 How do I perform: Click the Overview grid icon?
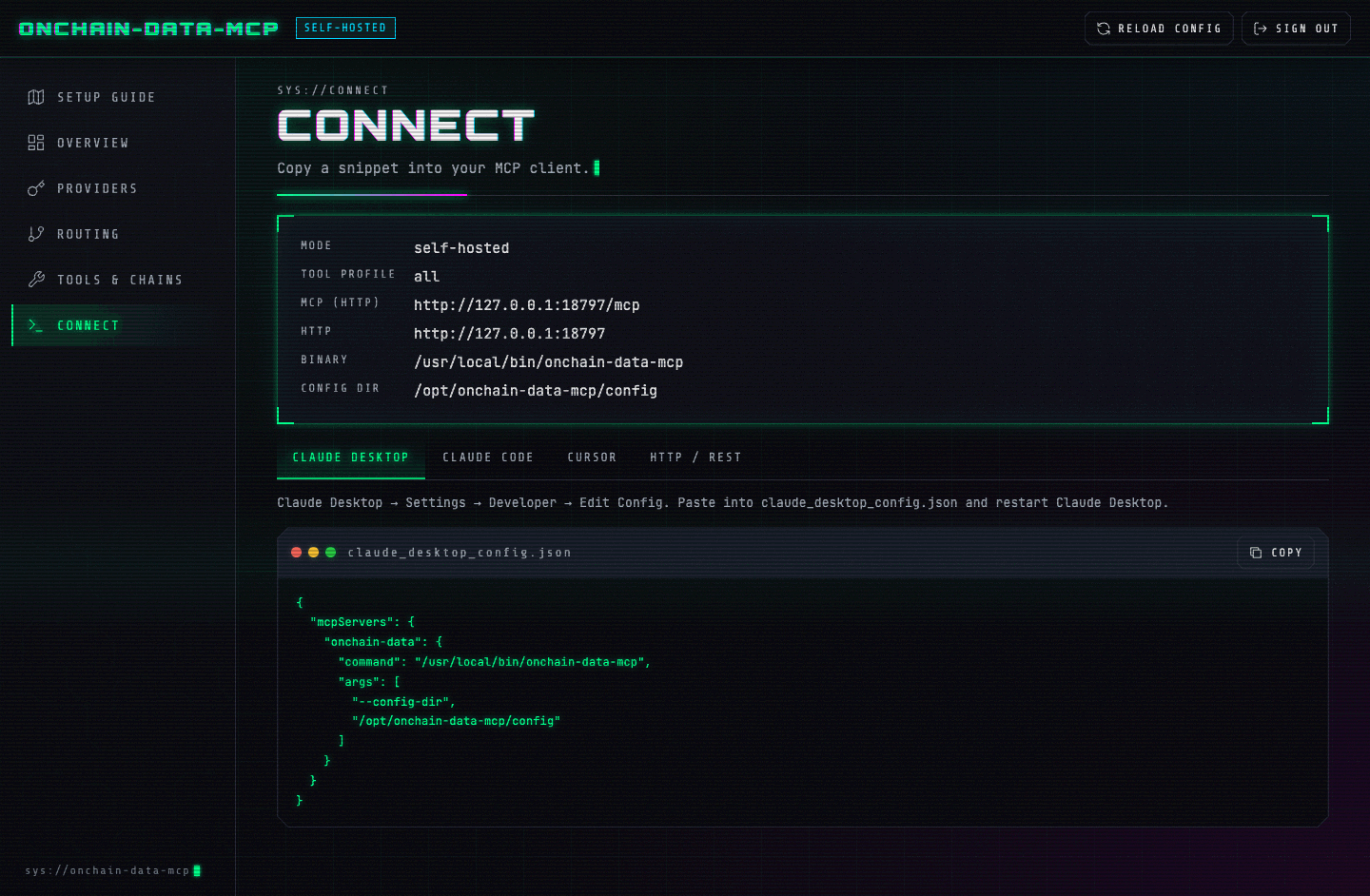tap(36, 143)
